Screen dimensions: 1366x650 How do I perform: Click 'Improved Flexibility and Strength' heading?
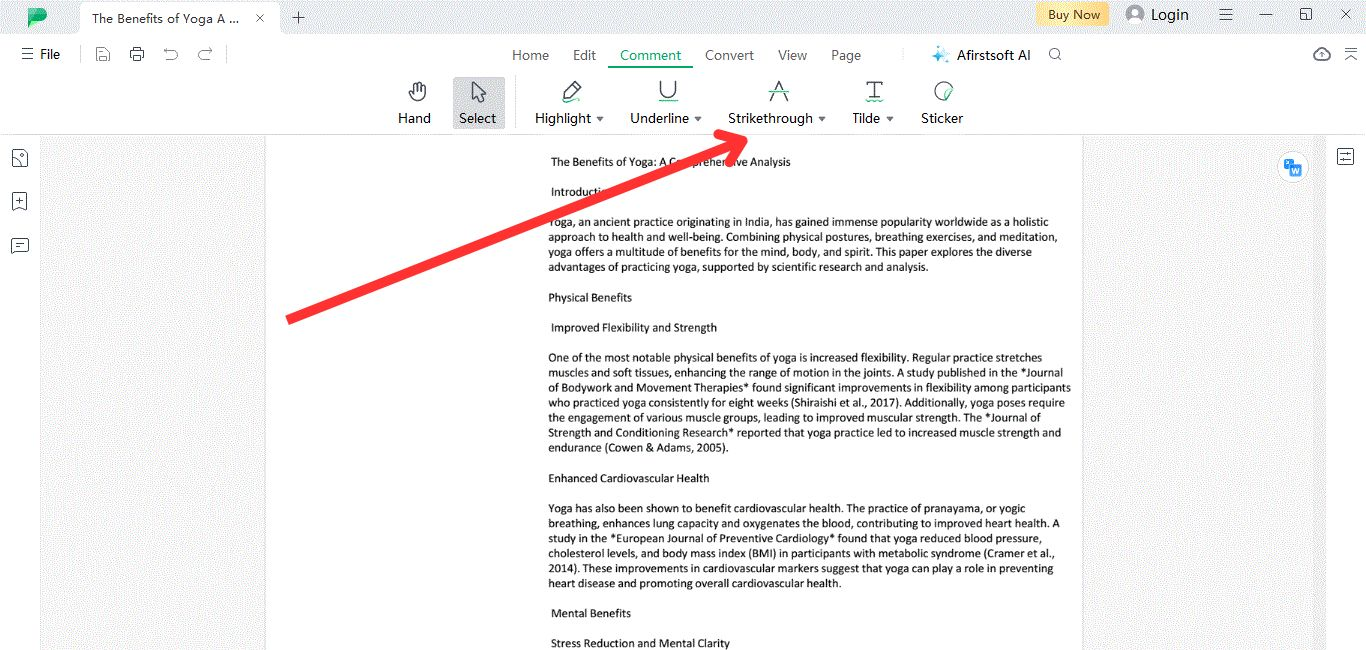click(x=634, y=328)
